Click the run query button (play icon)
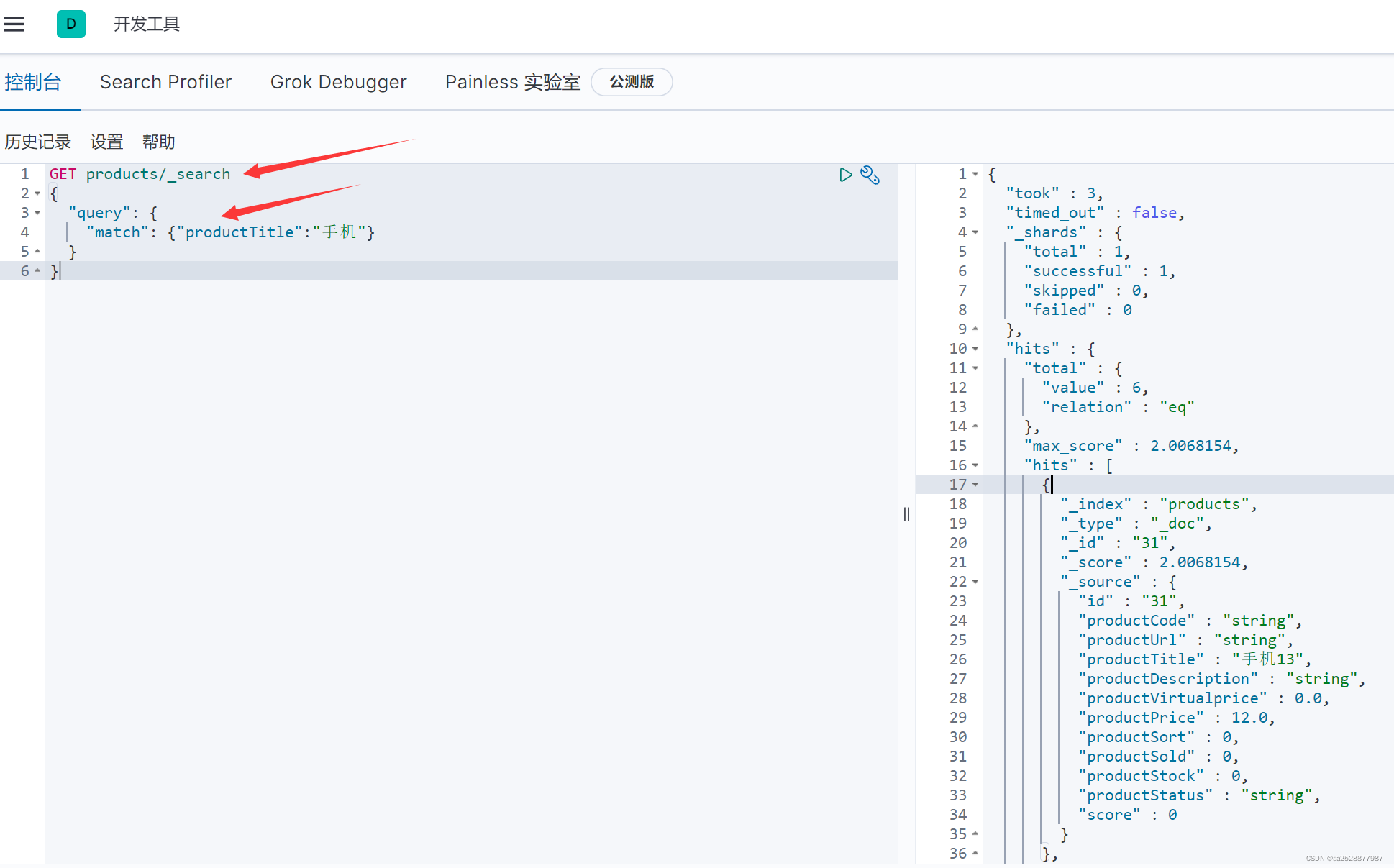1394x868 pixels. pyautogui.click(x=846, y=174)
